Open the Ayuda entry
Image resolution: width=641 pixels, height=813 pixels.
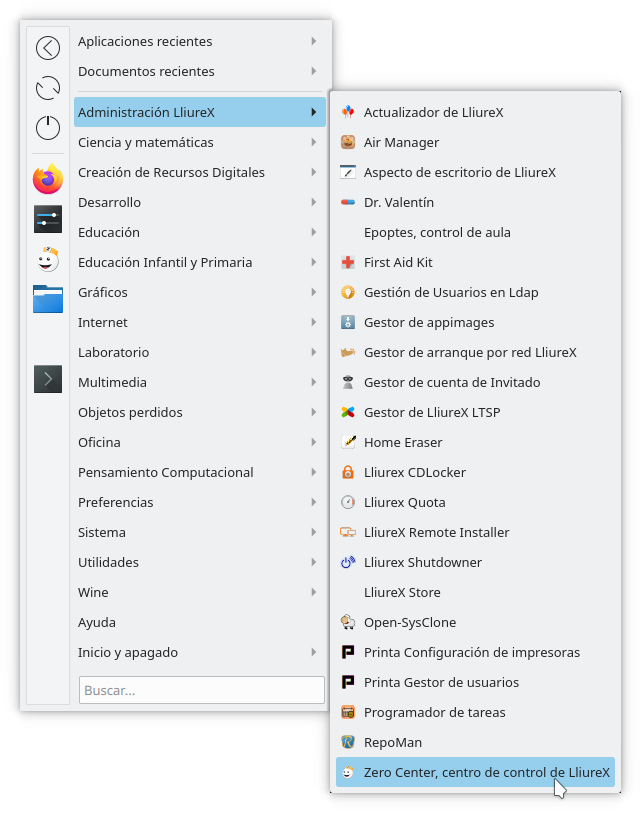[x=97, y=622]
